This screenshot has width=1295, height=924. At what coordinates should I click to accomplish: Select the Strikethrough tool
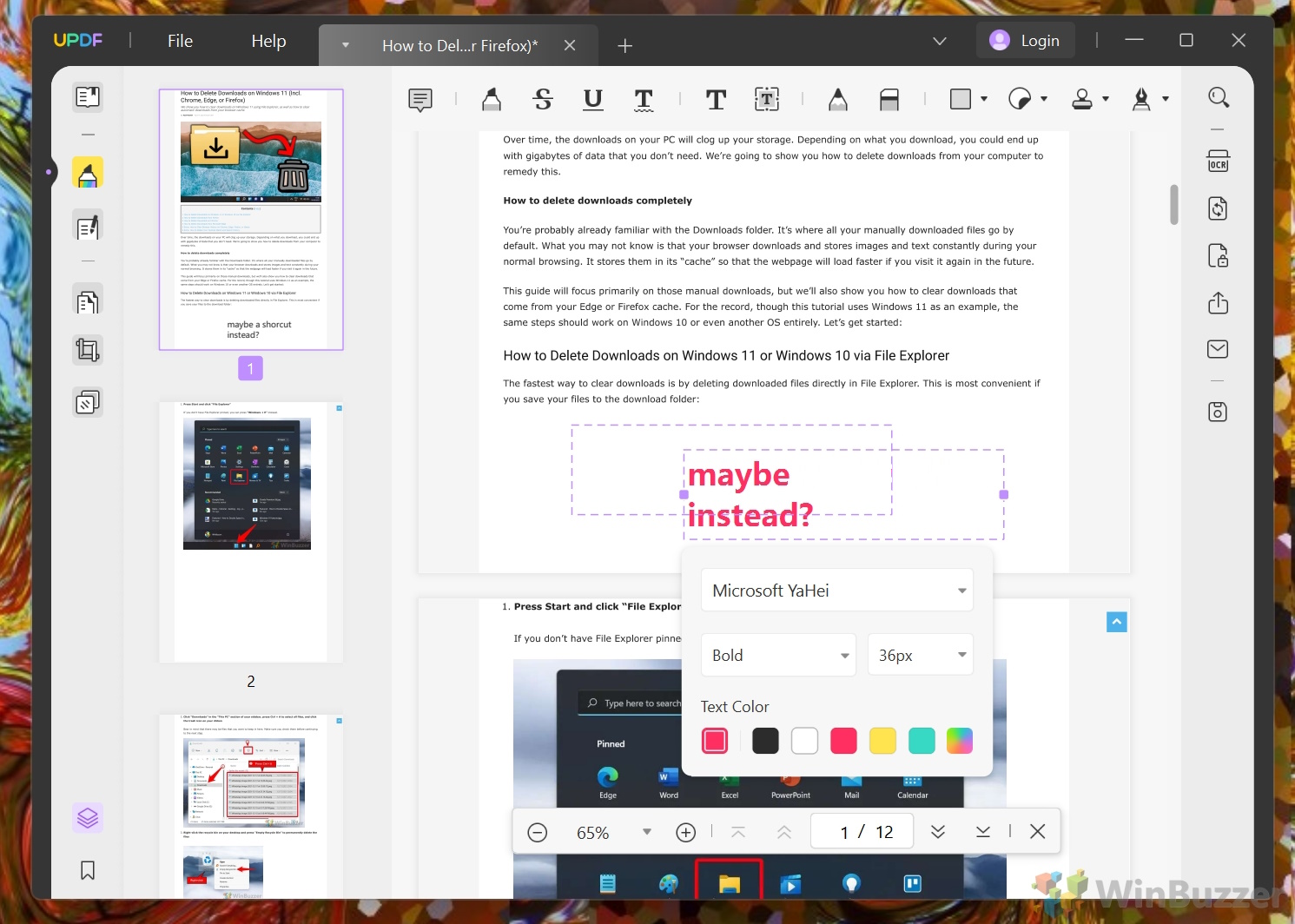[x=543, y=100]
